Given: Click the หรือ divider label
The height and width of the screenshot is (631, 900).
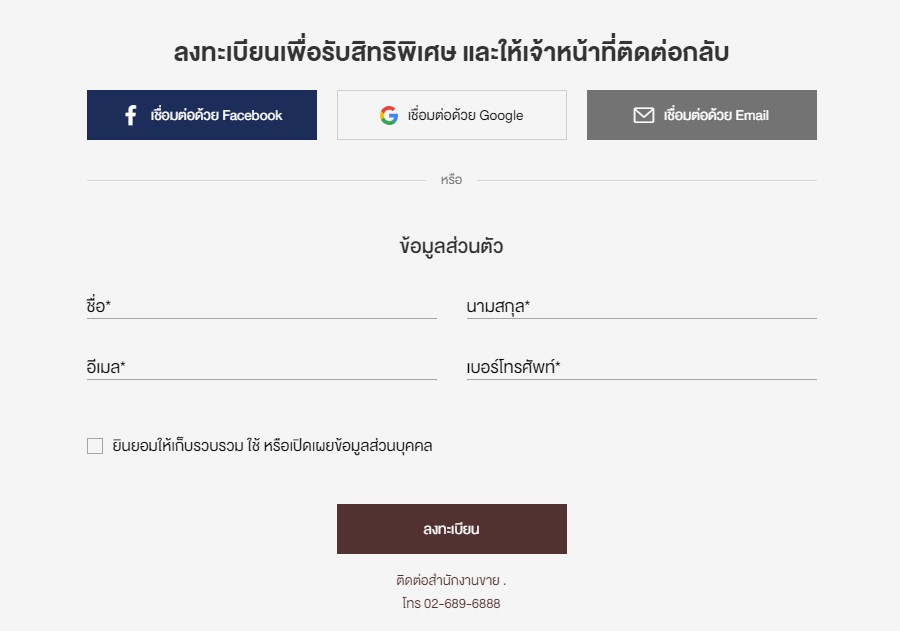Looking at the screenshot, I should point(451,180).
